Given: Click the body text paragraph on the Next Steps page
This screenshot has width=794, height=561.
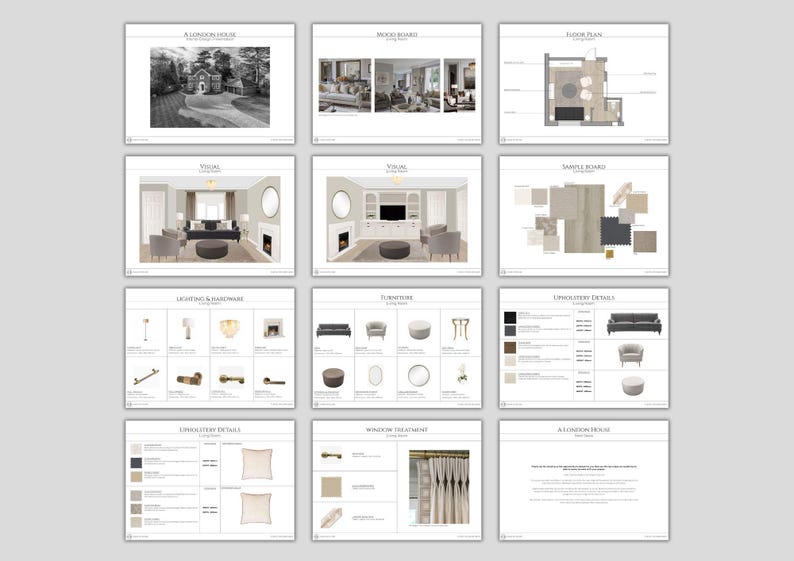Looking at the screenshot, I should 584,485.
